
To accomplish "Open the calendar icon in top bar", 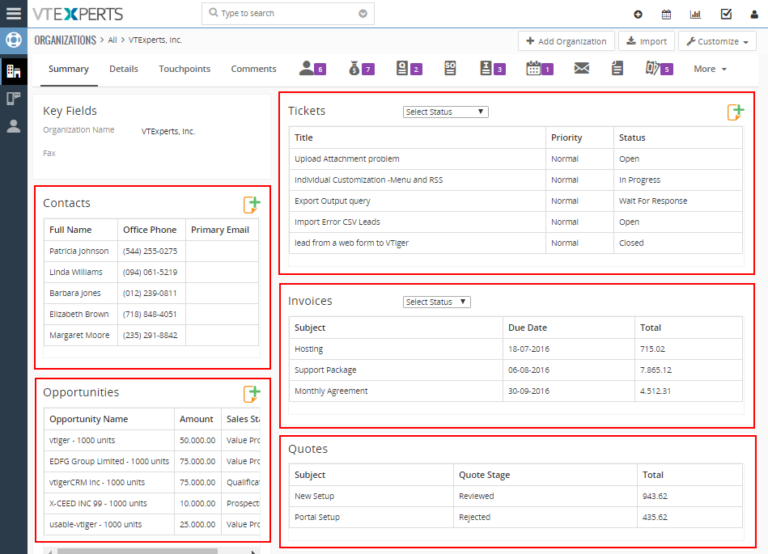I will pos(666,14).
